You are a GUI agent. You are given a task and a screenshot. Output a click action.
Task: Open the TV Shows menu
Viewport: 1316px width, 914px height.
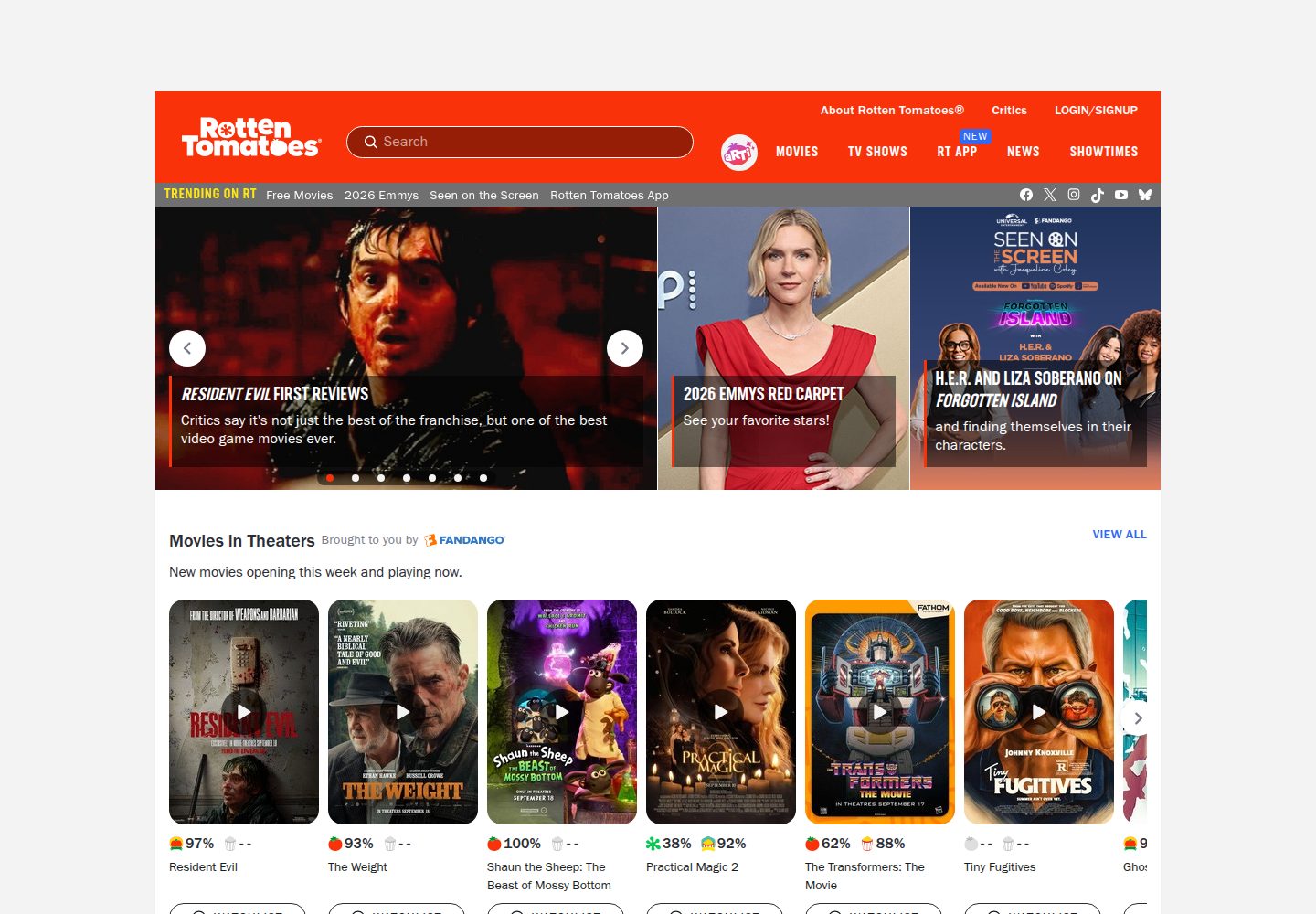tap(877, 152)
